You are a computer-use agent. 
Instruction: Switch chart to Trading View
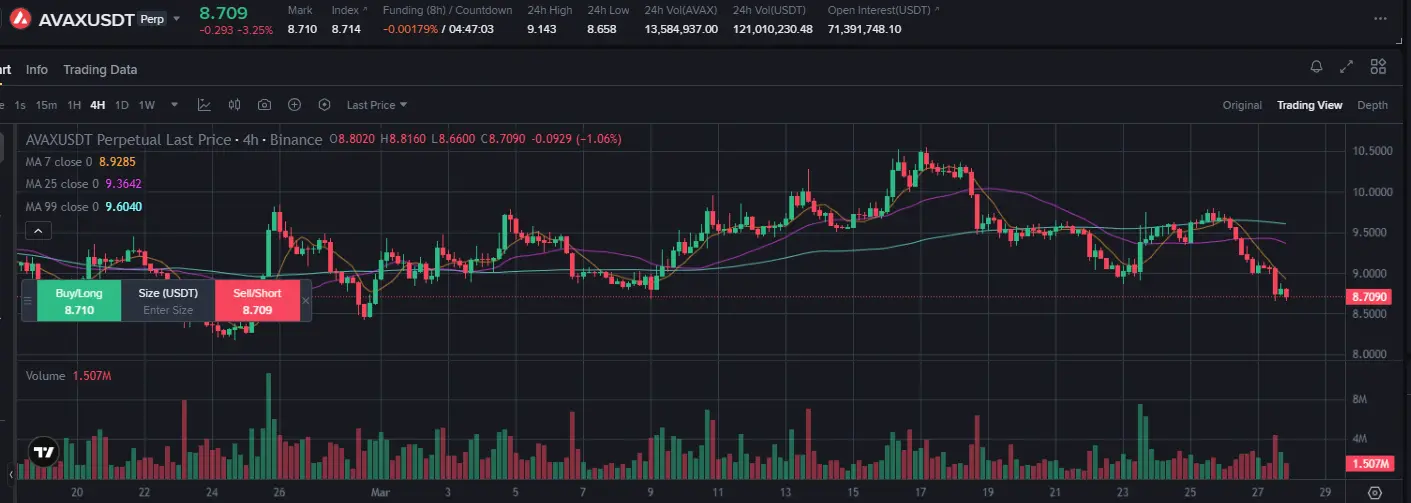click(1309, 105)
